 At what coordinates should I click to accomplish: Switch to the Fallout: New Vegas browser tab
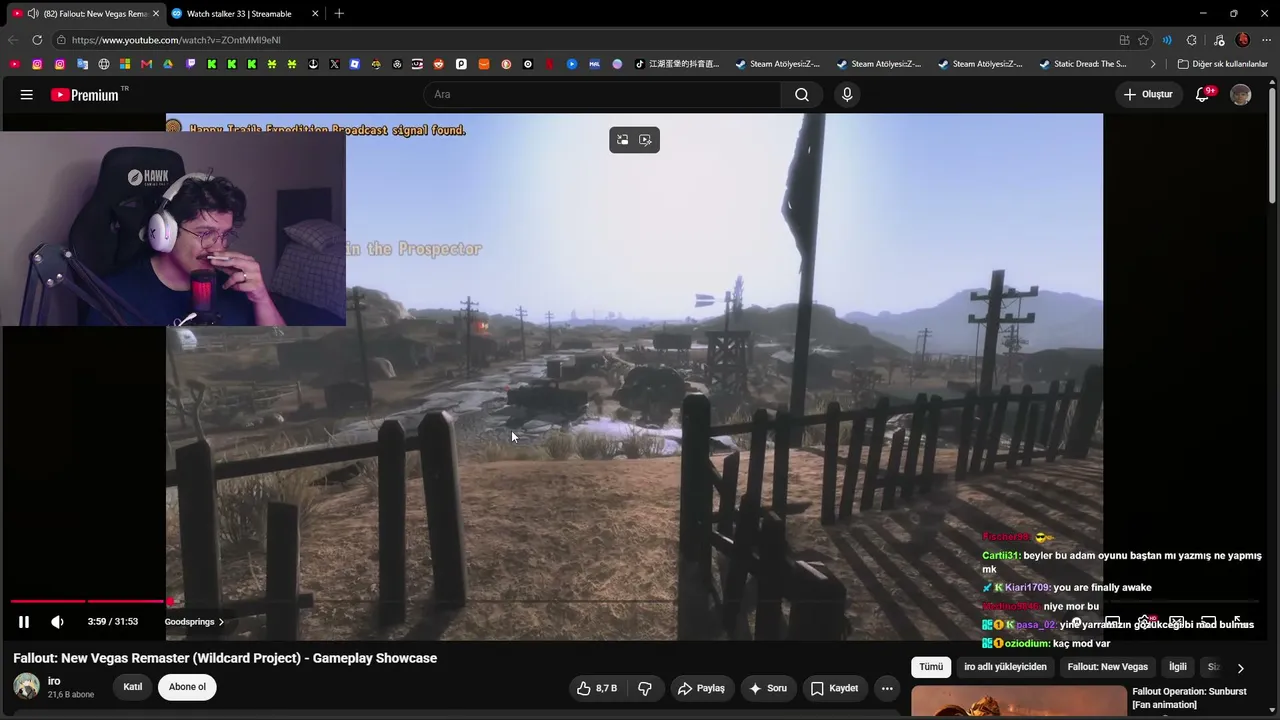click(86, 14)
